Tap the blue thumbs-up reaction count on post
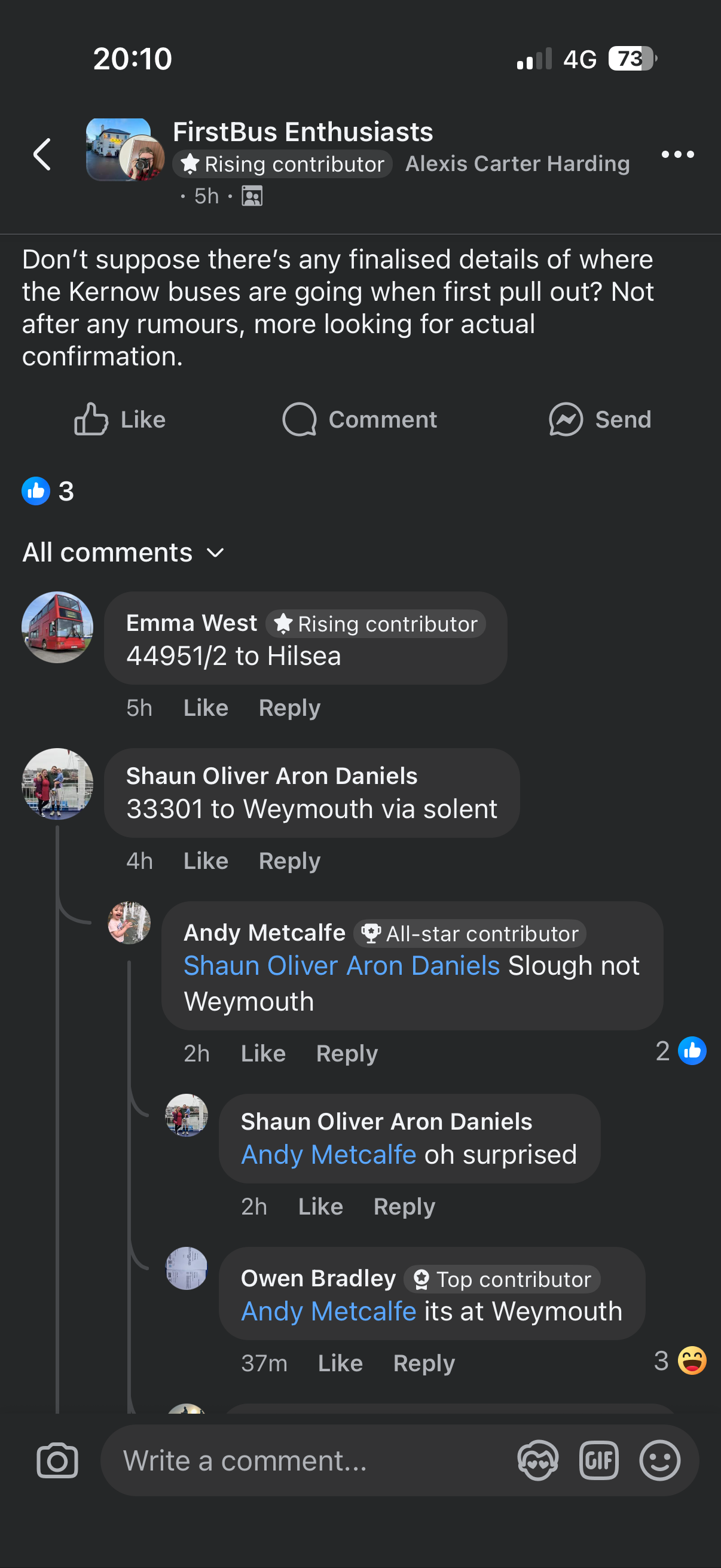 point(48,491)
